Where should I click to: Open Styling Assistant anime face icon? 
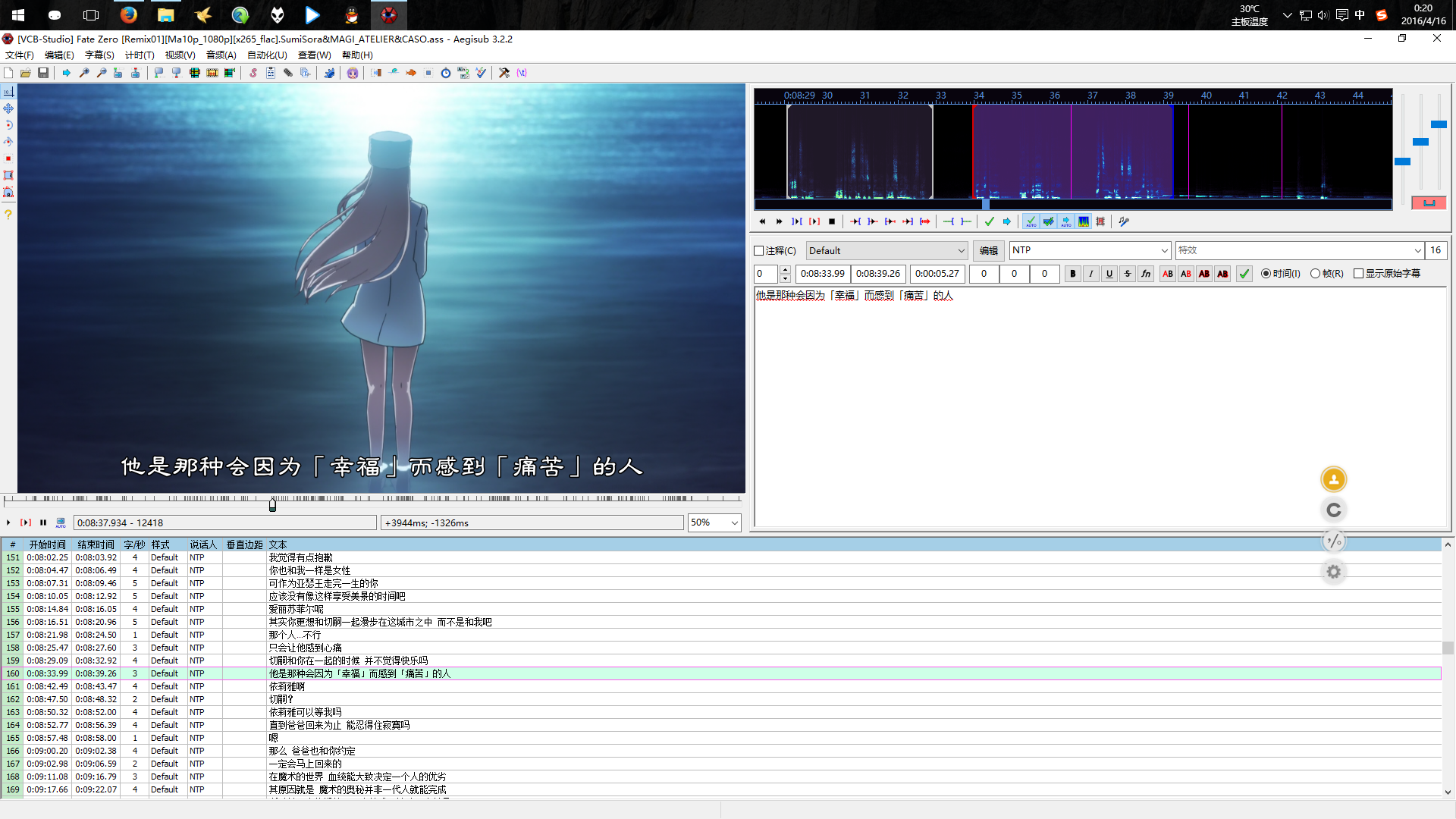point(353,73)
